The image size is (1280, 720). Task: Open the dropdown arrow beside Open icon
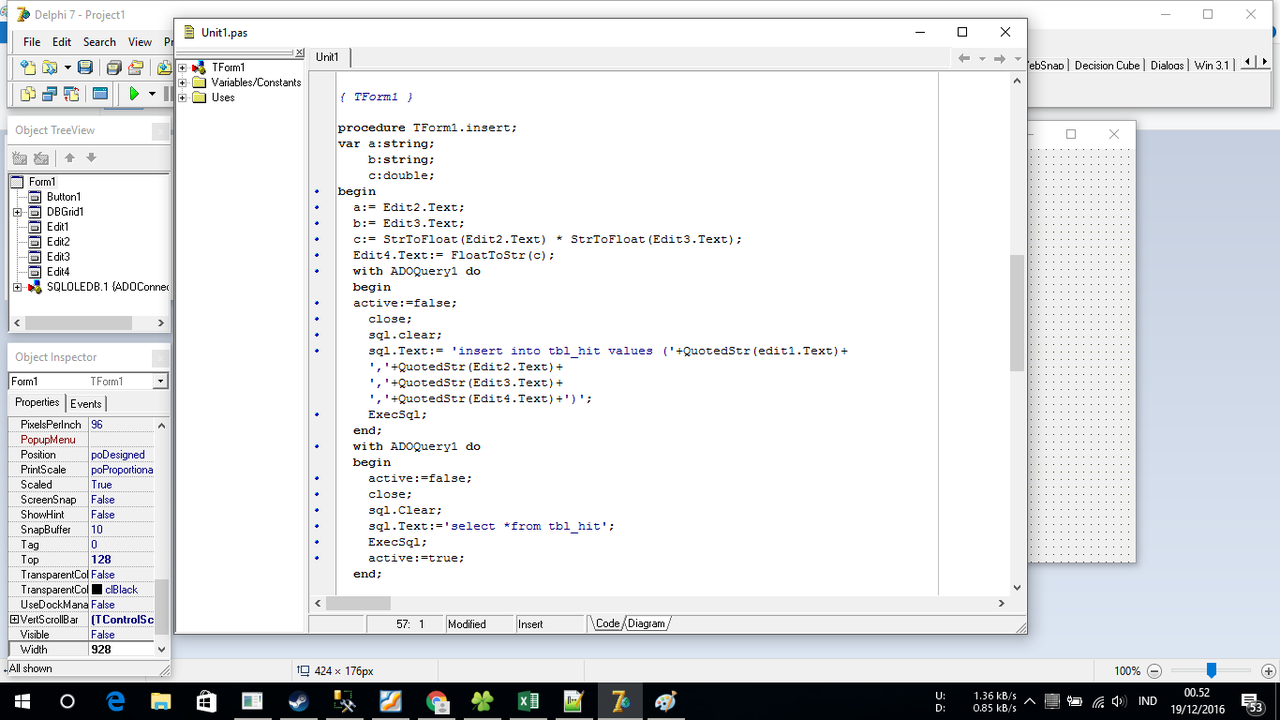[67, 67]
